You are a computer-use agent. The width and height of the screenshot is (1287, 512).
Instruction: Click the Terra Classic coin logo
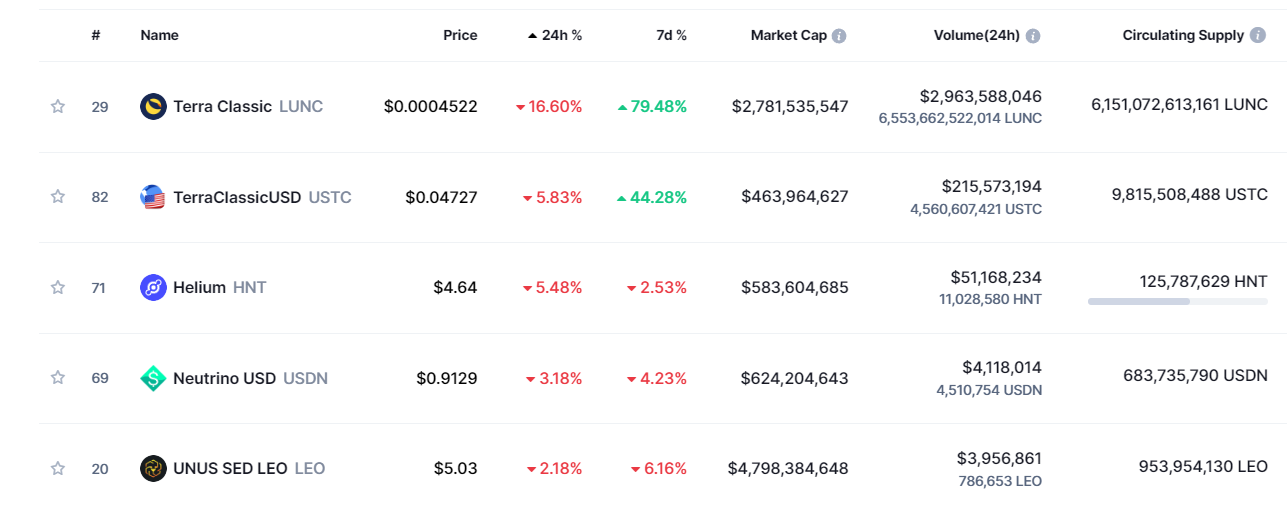[153, 106]
